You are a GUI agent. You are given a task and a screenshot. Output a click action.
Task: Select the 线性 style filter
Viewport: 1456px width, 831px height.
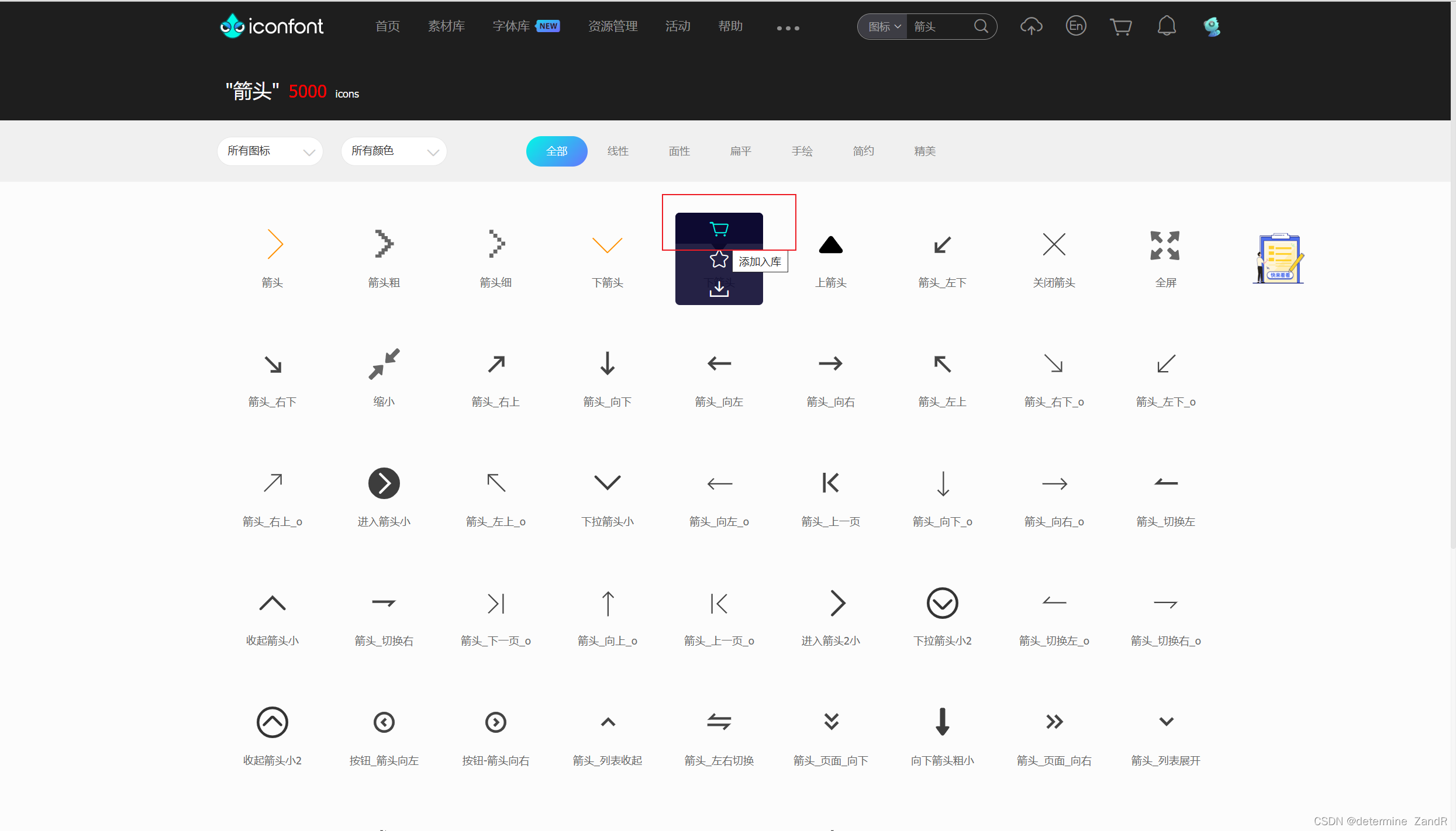point(617,151)
